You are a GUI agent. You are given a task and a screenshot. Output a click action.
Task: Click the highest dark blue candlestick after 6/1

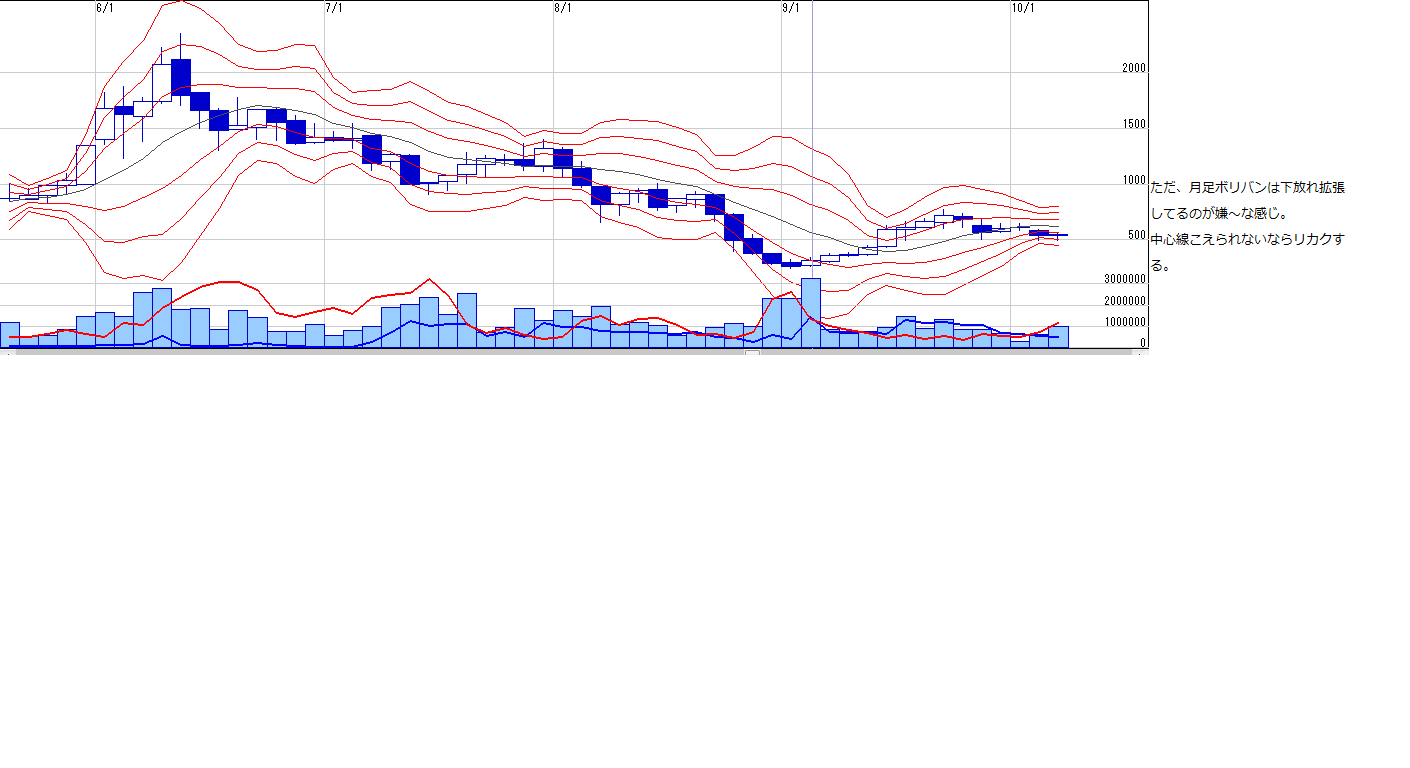click(181, 77)
